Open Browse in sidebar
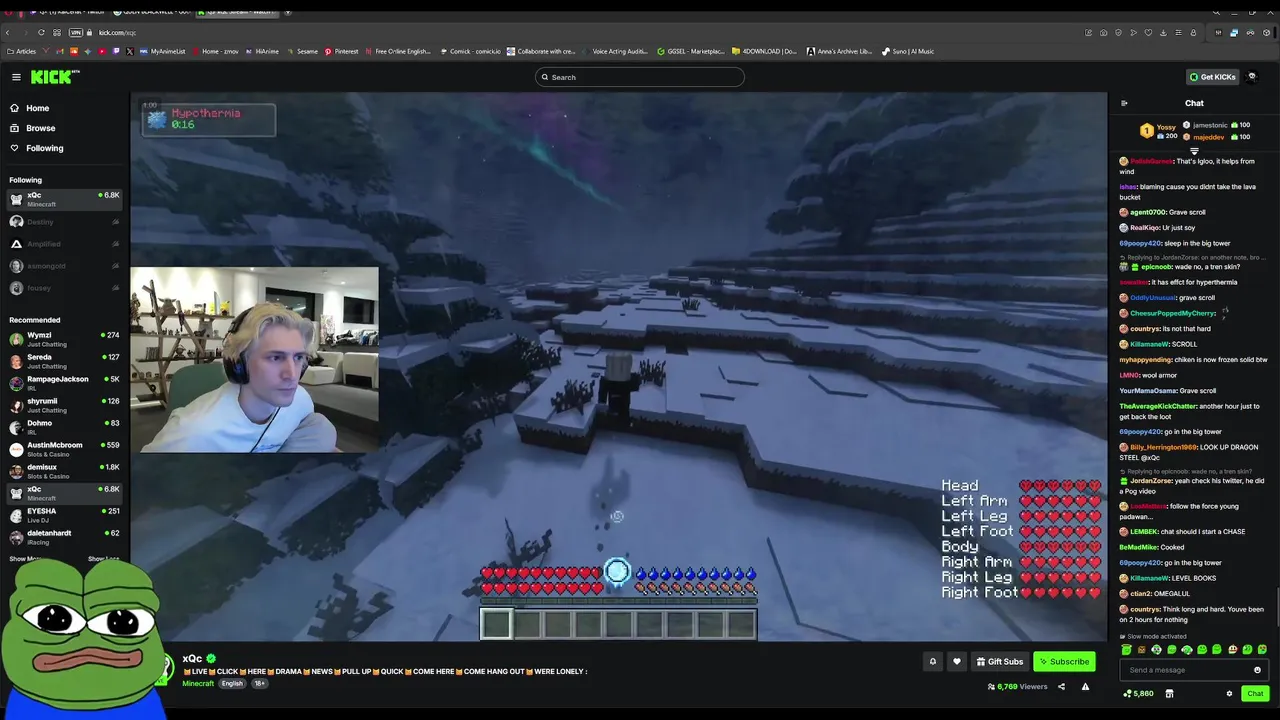The image size is (1280, 720). tap(65, 128)
